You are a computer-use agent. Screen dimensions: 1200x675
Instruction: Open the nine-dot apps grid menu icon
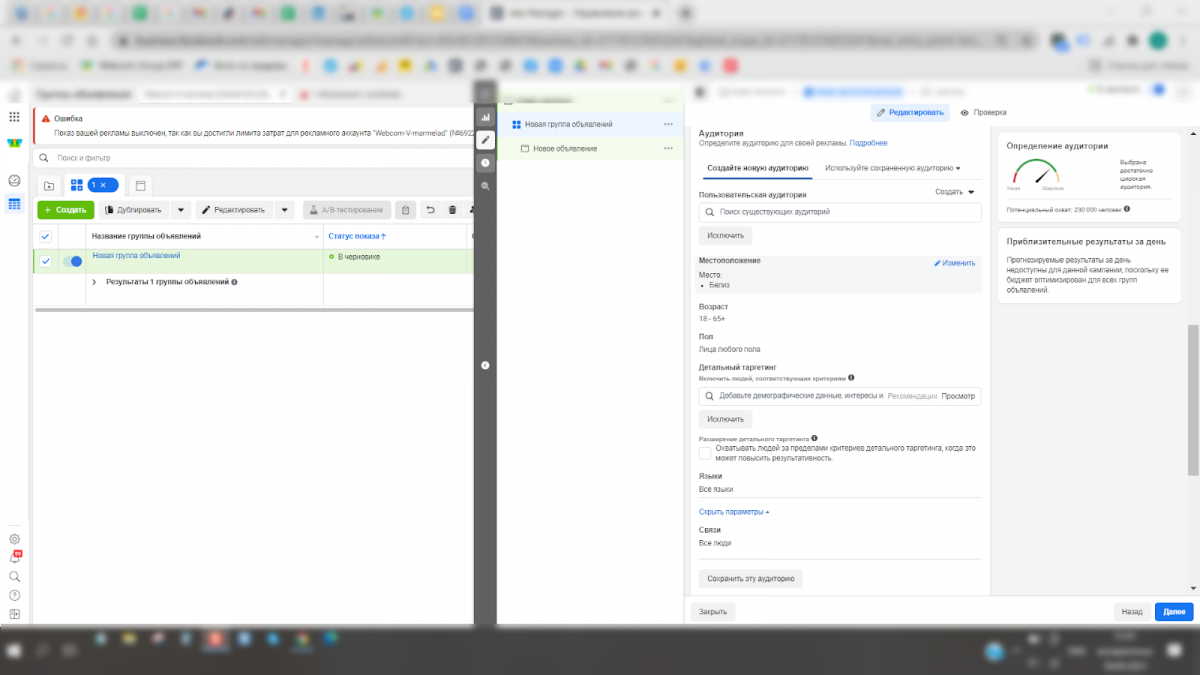coord(14,117)
